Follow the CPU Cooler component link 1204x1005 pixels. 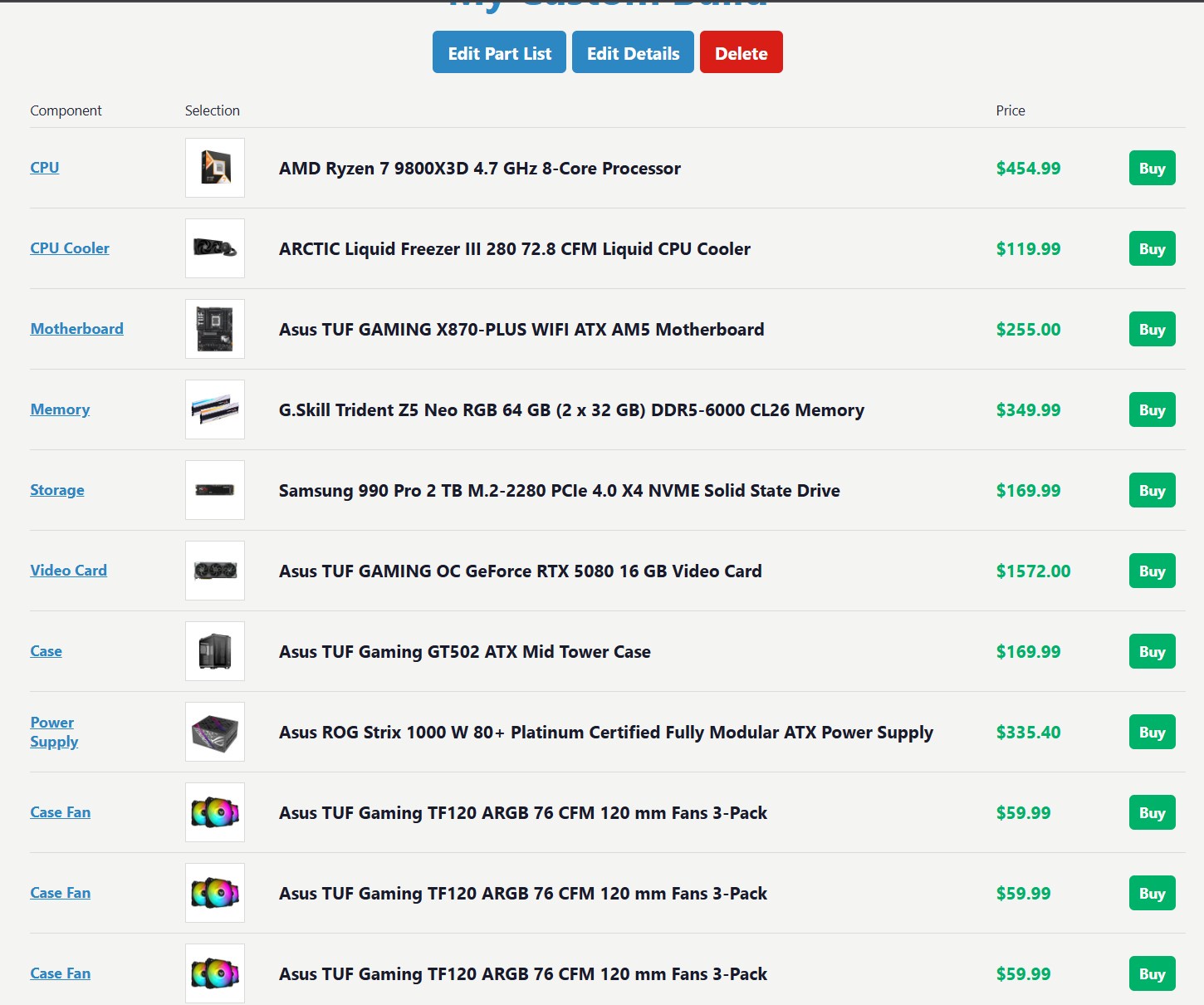[x=70, y=248]
